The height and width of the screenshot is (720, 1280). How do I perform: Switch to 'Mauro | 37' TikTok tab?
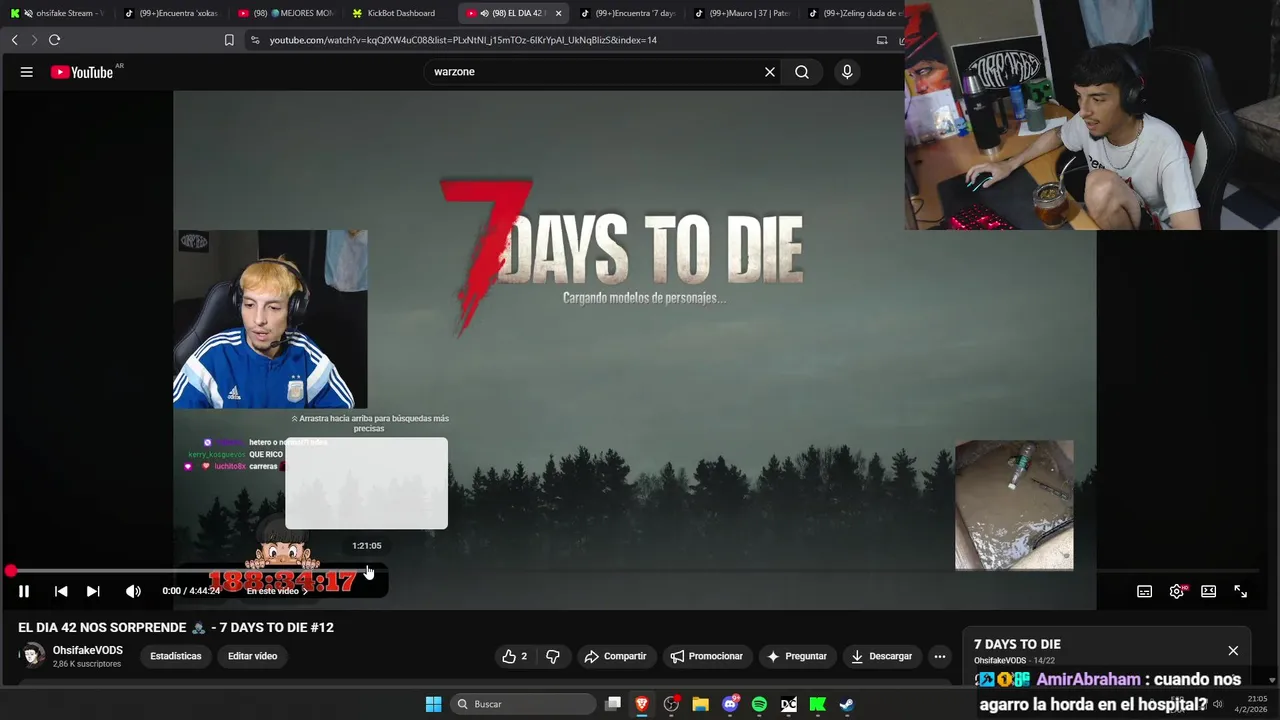[742, 13]
